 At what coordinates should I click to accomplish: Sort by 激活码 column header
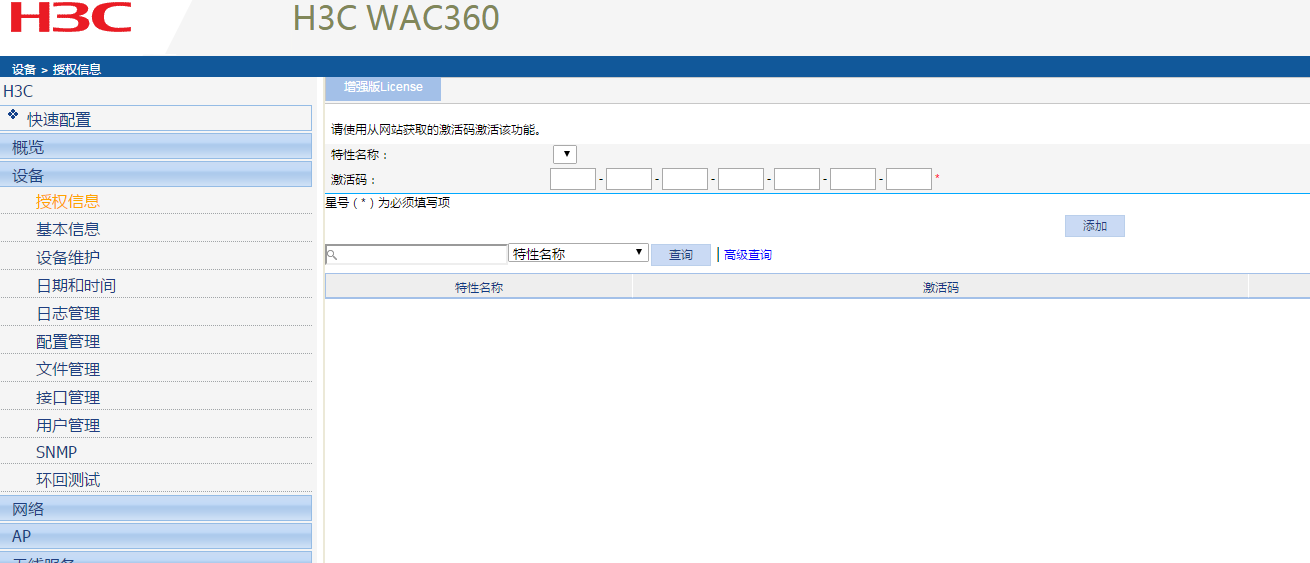(x=940, y=287)
